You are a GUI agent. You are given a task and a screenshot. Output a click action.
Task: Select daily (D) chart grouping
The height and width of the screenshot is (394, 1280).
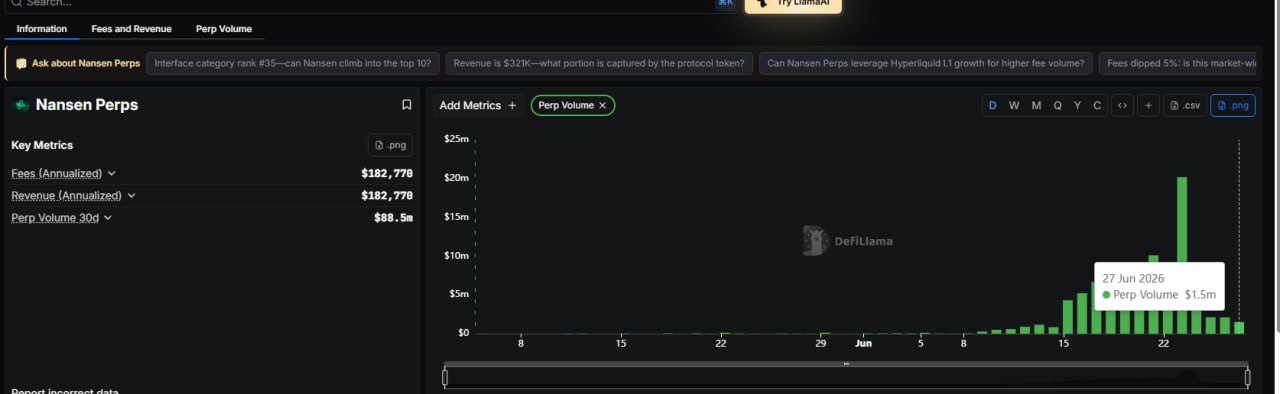pos(993,105)
